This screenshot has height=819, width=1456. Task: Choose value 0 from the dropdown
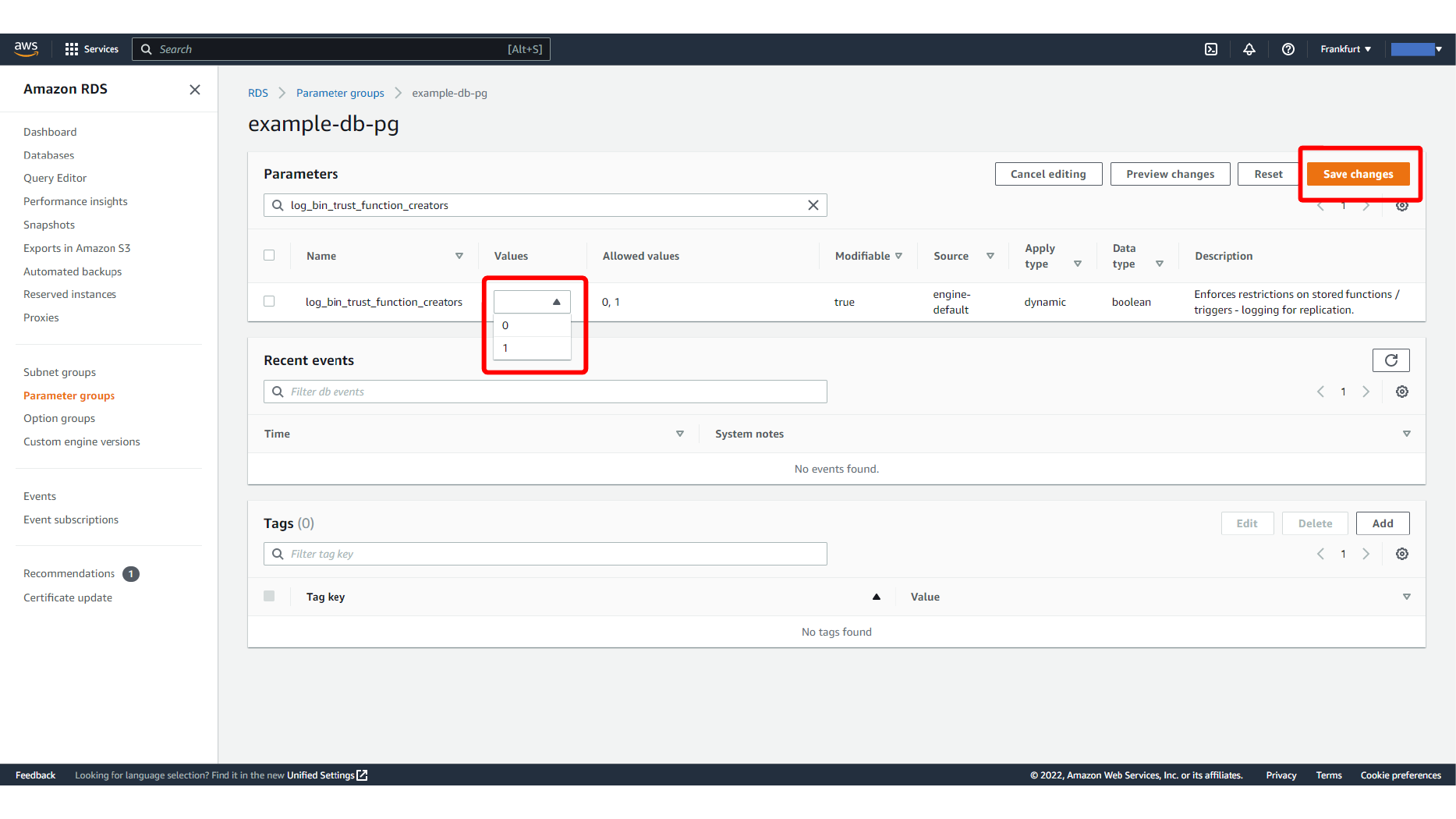click(532, 325)
